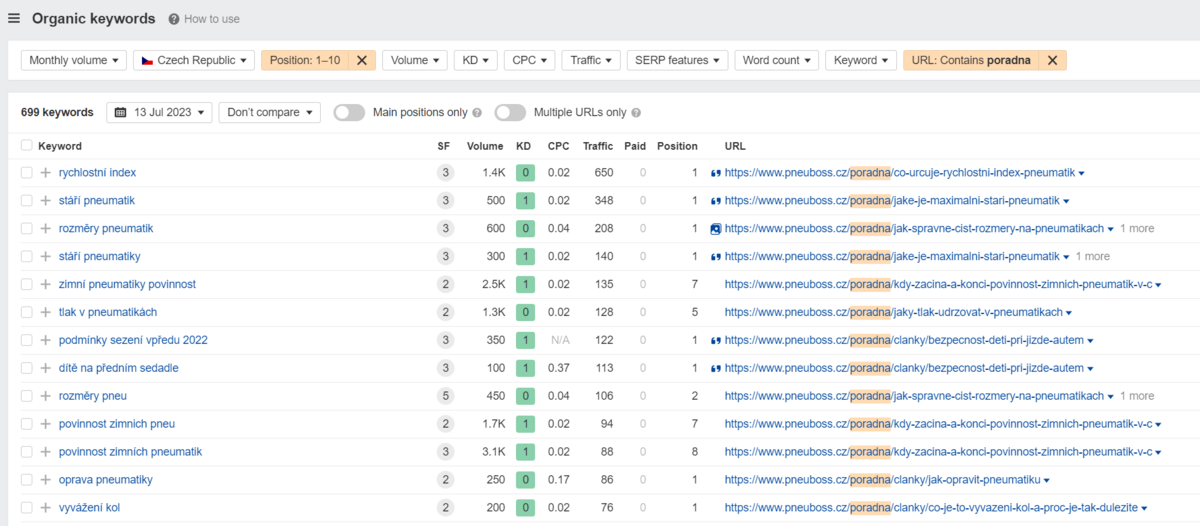Click the SF badge 3 for rychlostní index

coord(444,173)
